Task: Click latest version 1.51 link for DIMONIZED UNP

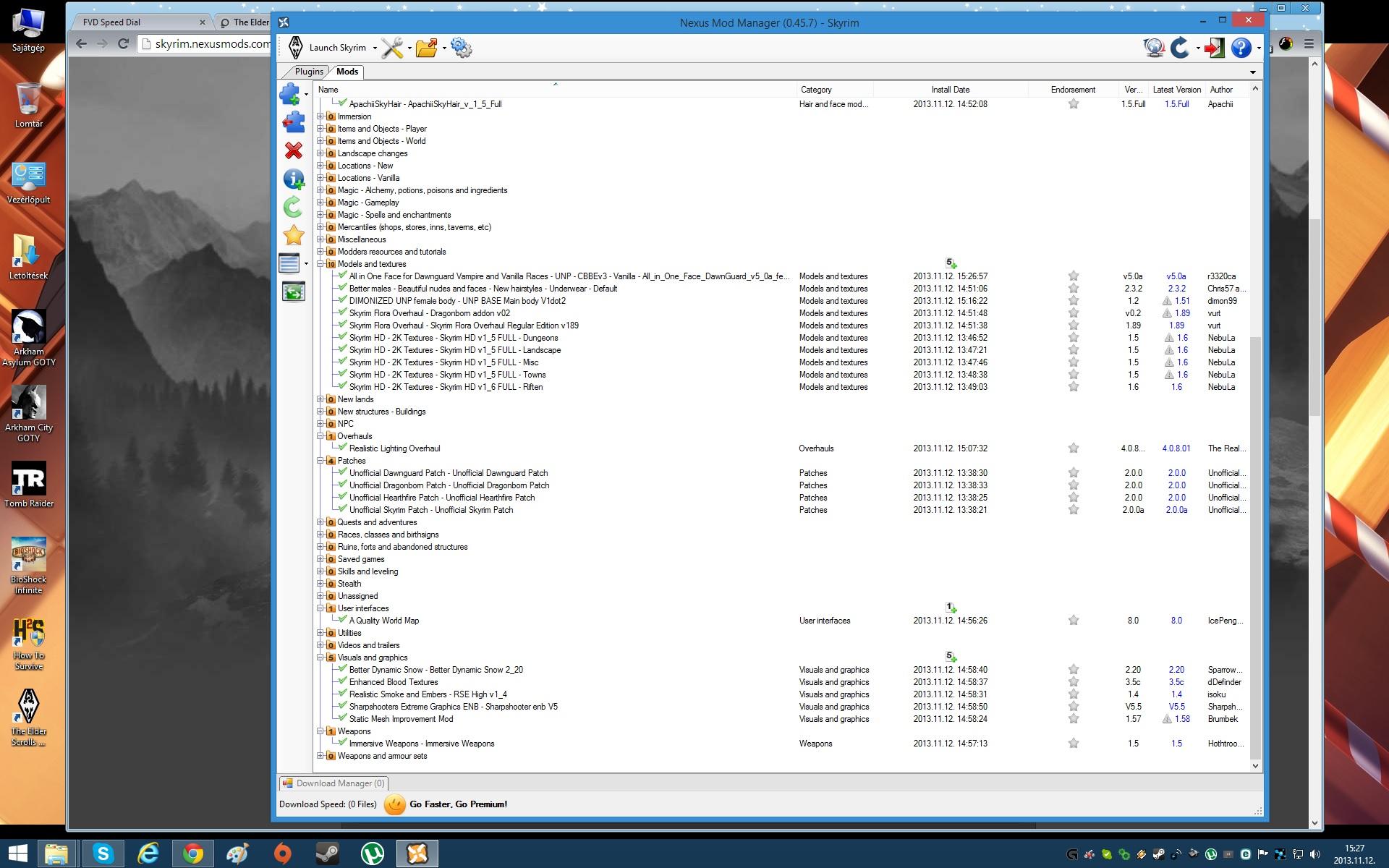Action: point(1182,301)
